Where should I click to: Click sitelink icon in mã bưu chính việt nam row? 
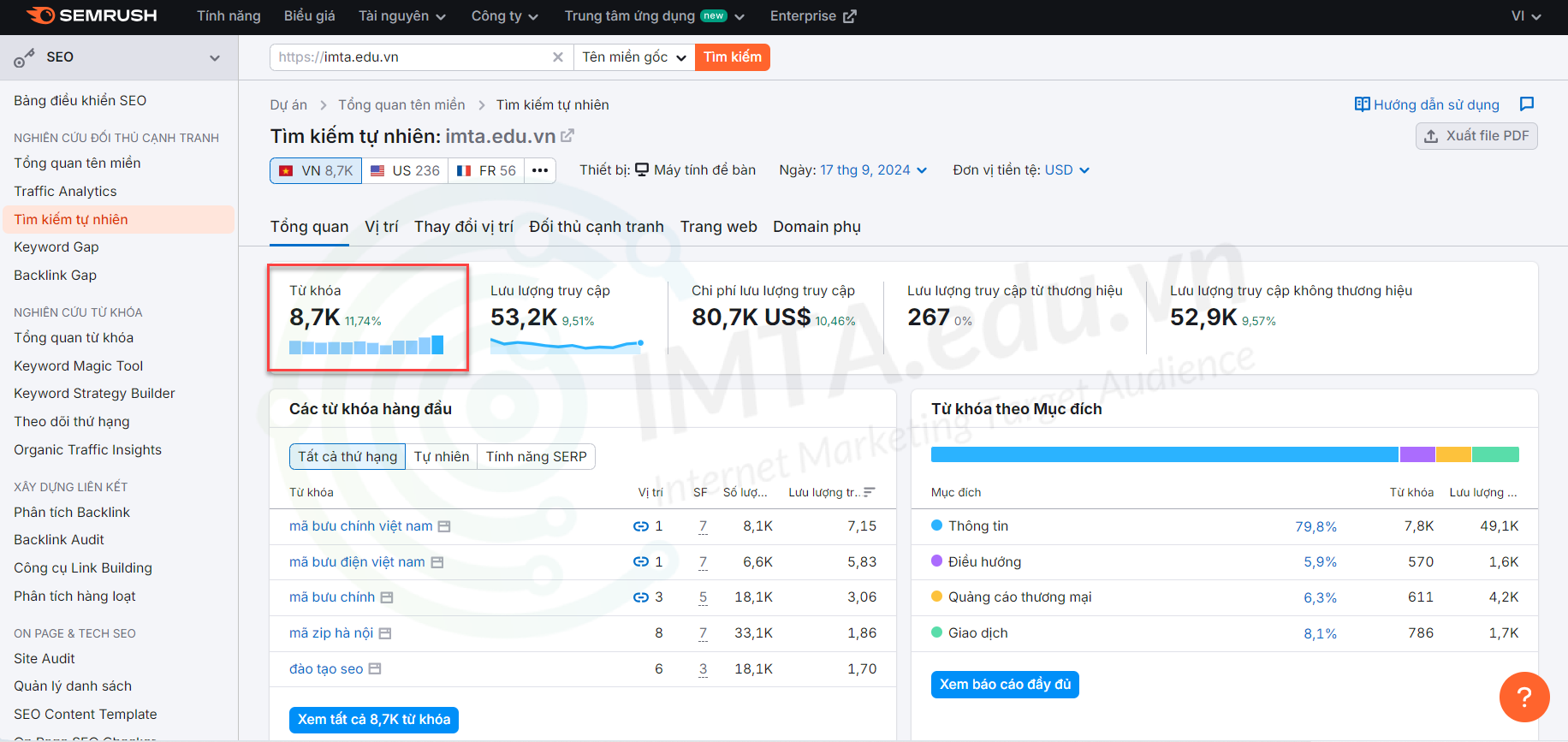click(x=640, y=526)
